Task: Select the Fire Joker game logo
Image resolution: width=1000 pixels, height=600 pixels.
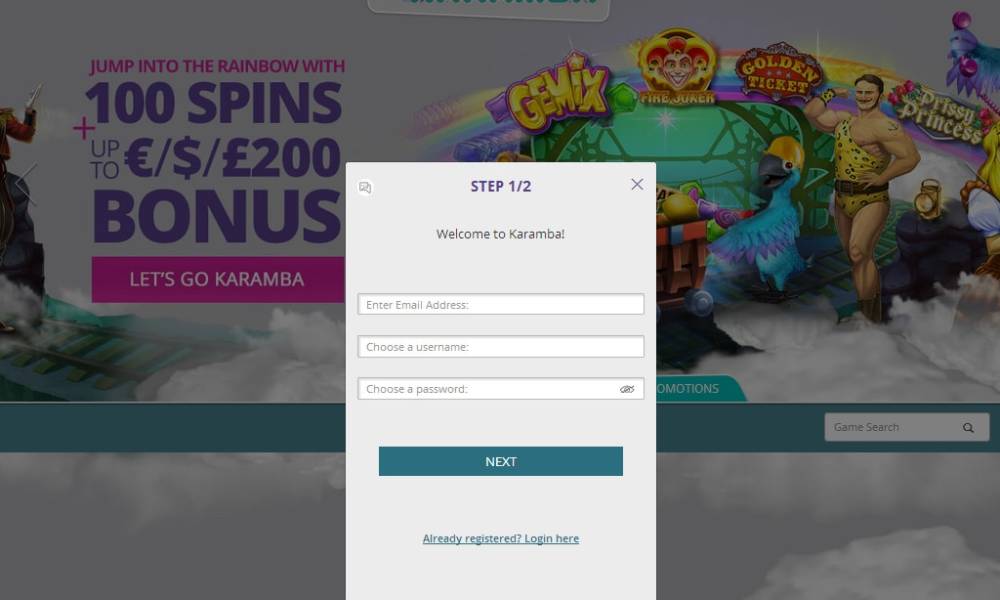Action: tap(677, 66)
